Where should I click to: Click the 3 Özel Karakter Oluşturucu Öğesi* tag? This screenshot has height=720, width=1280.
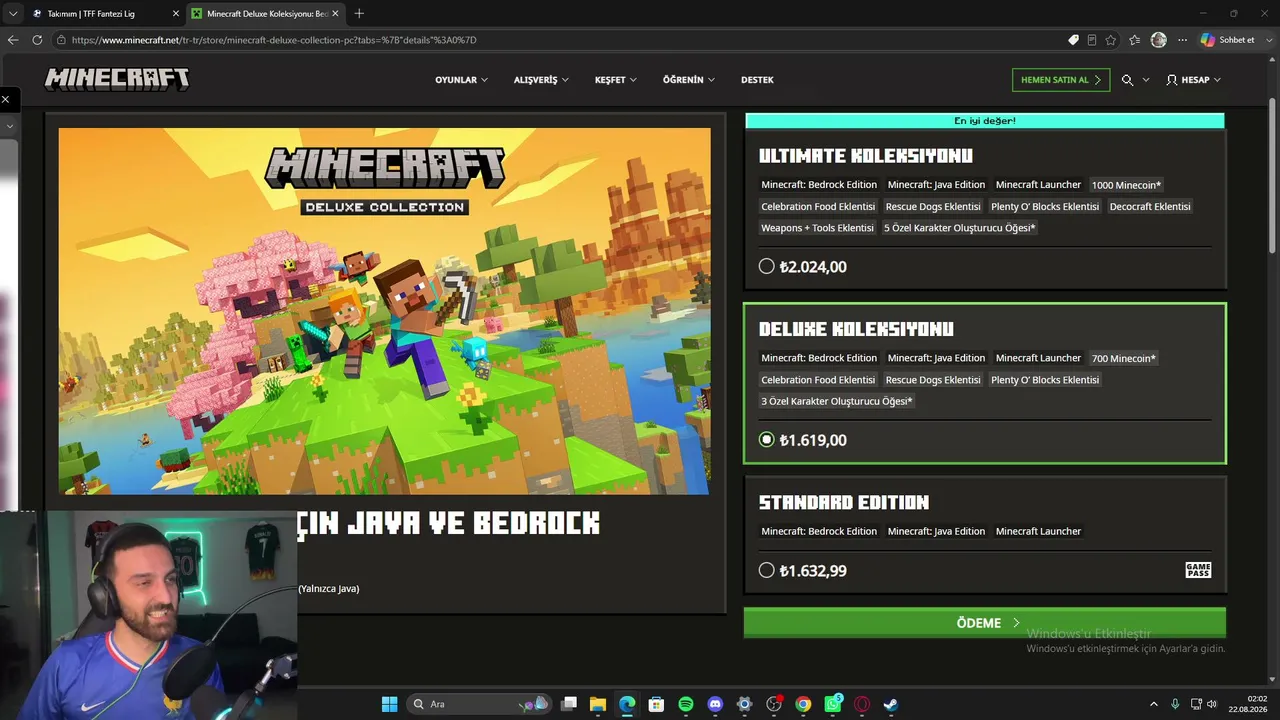836,401
